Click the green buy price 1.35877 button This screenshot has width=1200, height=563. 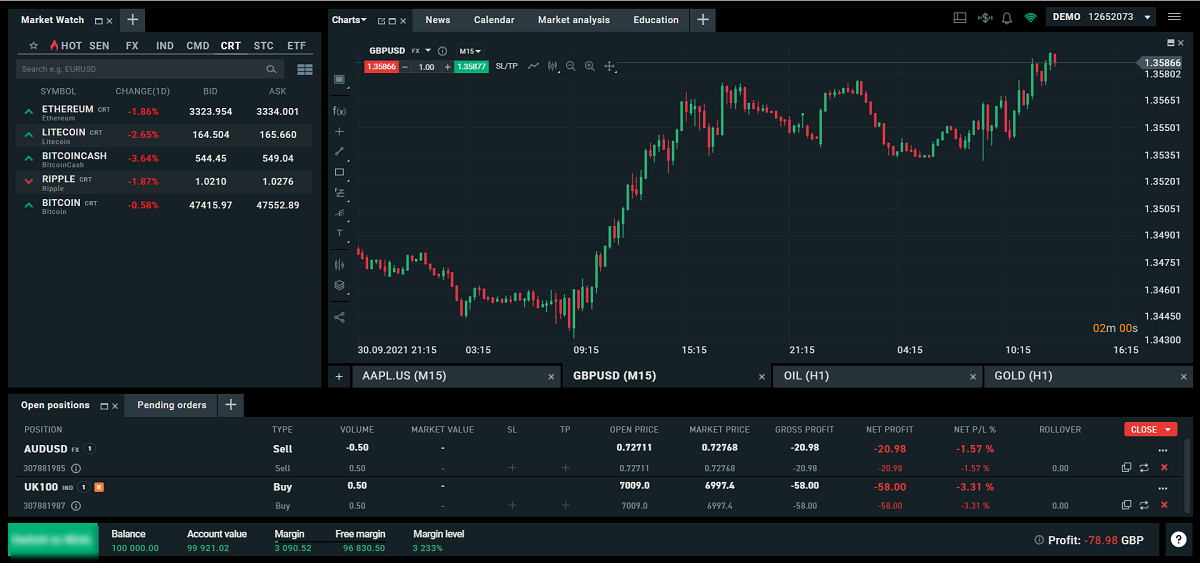click(471, 66)
